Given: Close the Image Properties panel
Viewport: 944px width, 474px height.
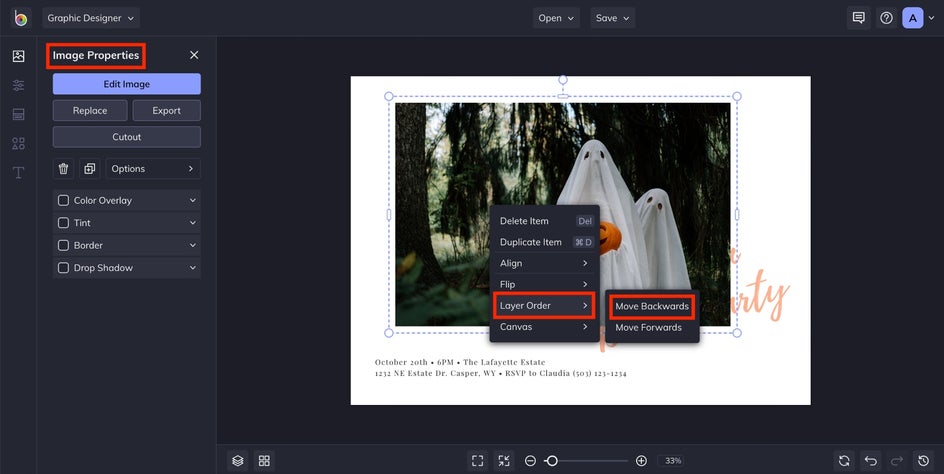Looking at the screenshot, I should tap(194, 55).
